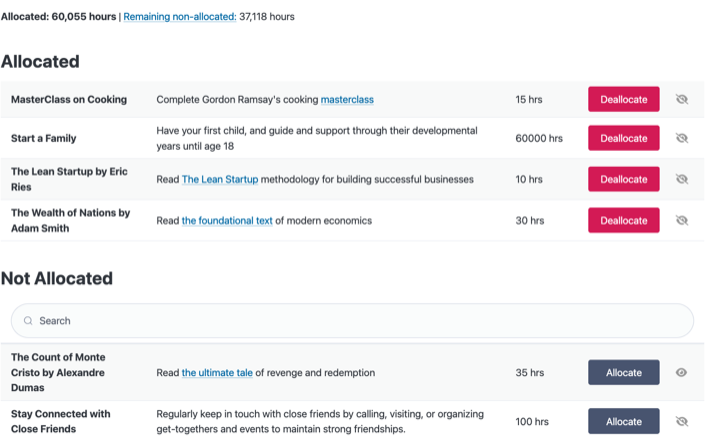Screen dimensions: 705x437
Task: Toggle visibility icon for Stay Connected with Close Friends
Action: pyautogui.click(x=682, y=421)
